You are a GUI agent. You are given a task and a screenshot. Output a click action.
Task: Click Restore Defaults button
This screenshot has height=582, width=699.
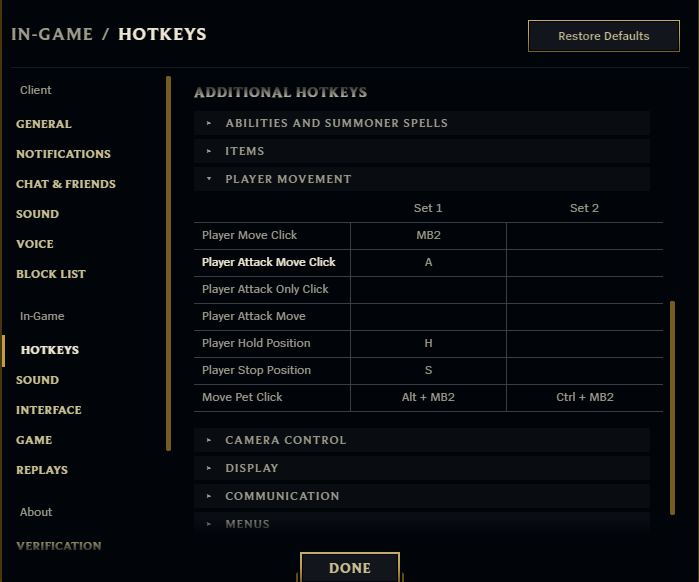tap(603, 36)
